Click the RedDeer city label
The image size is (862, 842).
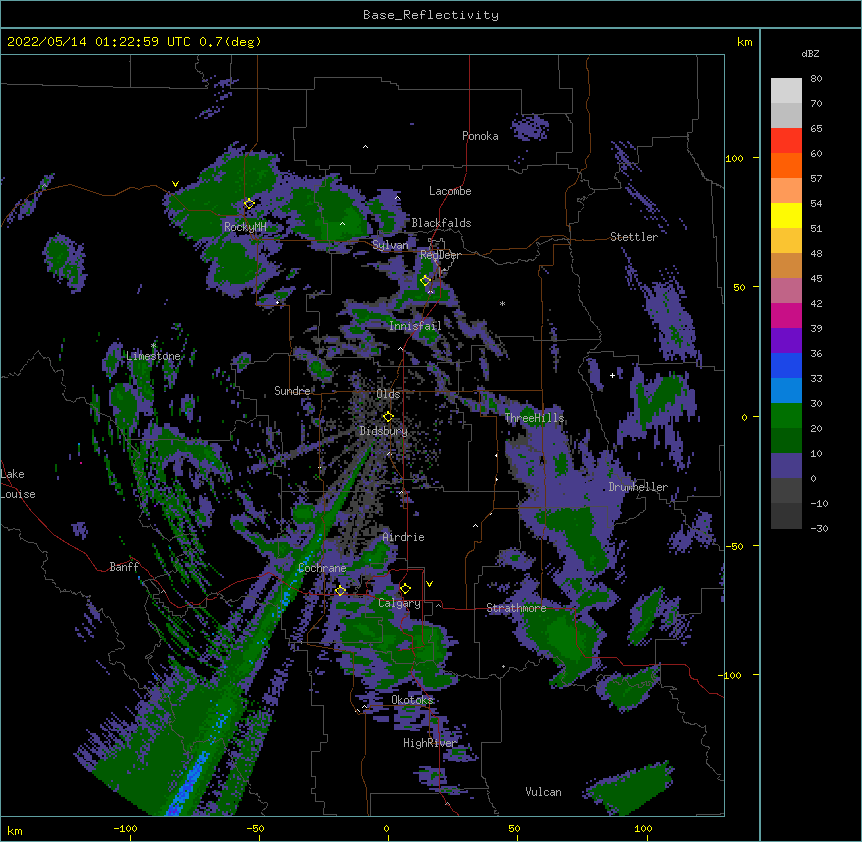(x=440, y=254)
